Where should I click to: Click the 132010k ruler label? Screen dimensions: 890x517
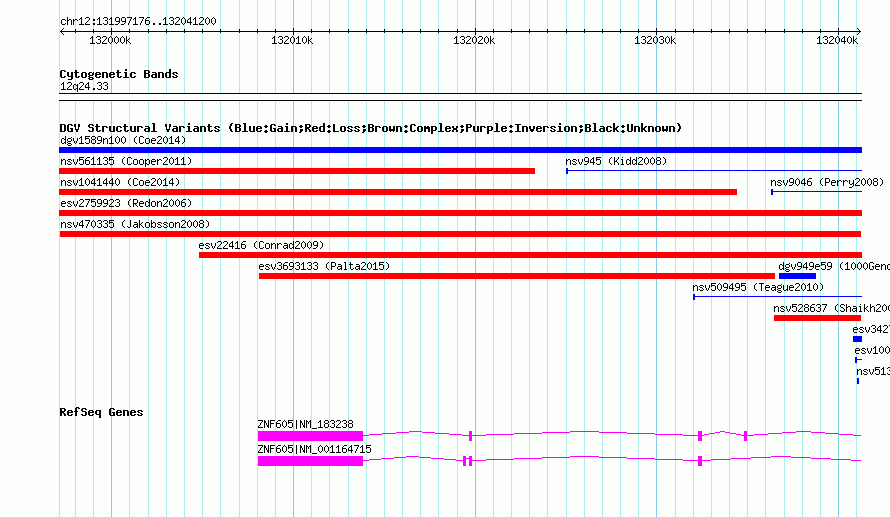tap(292, 40)
